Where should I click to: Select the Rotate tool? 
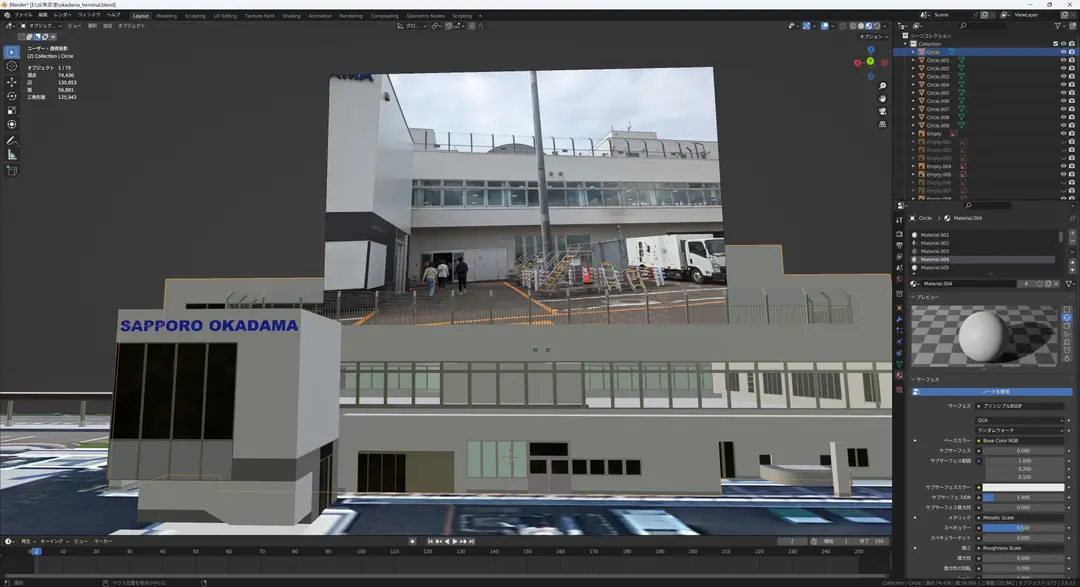tap(12, 96)
